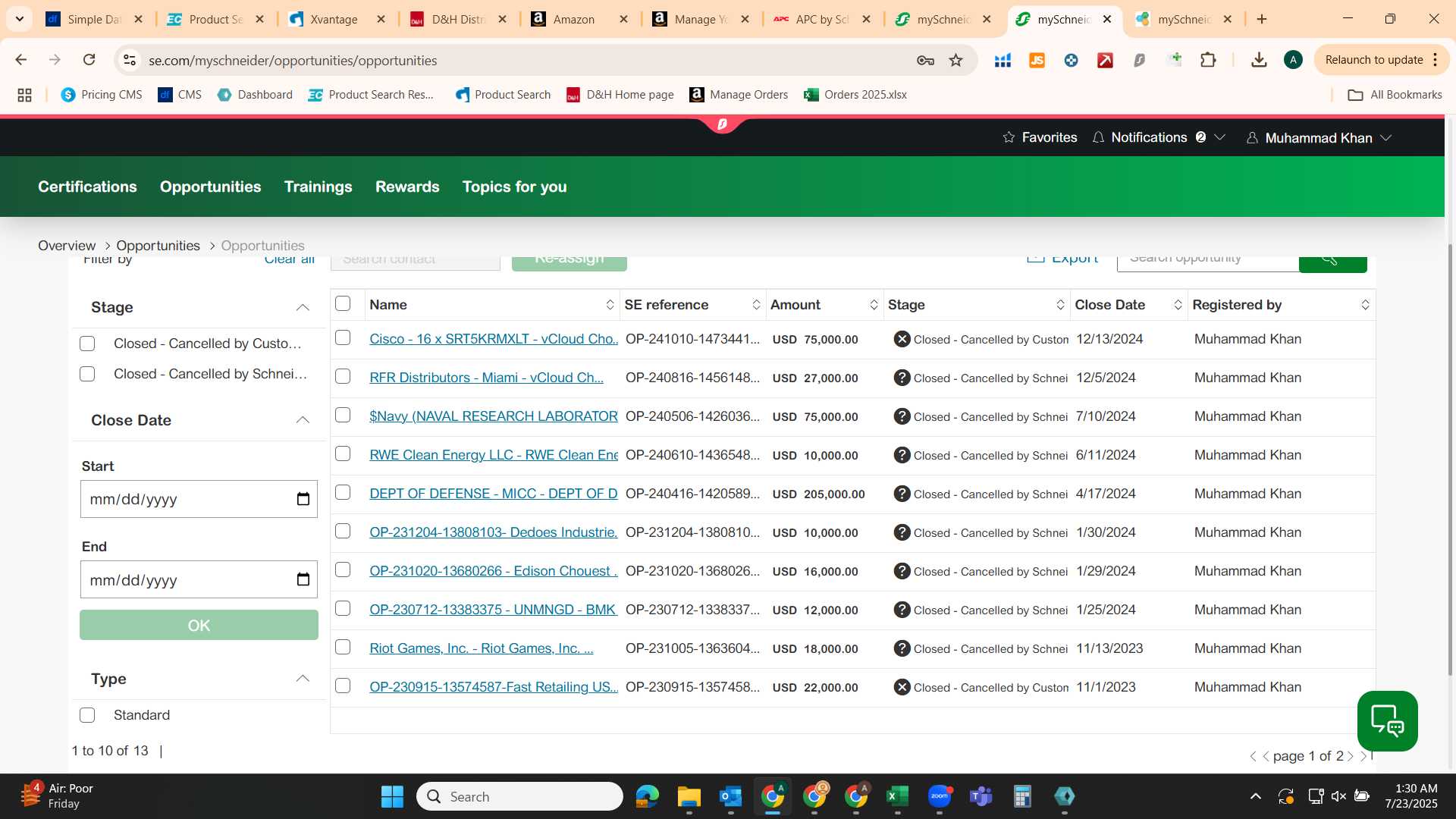Open the Rewards menu

click(407, 187)
